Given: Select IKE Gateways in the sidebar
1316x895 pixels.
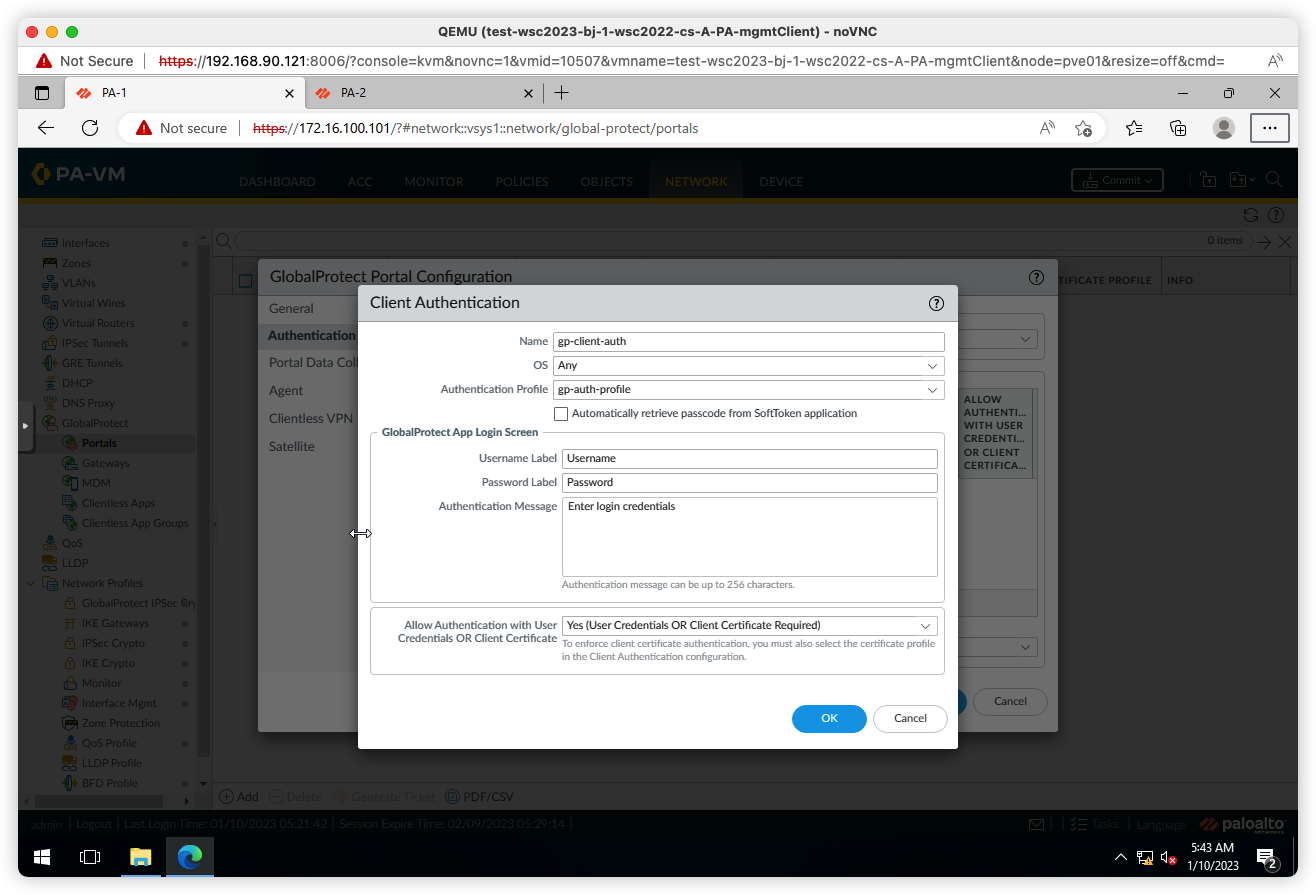Looking at the screenshot, I should pos(115,623).
